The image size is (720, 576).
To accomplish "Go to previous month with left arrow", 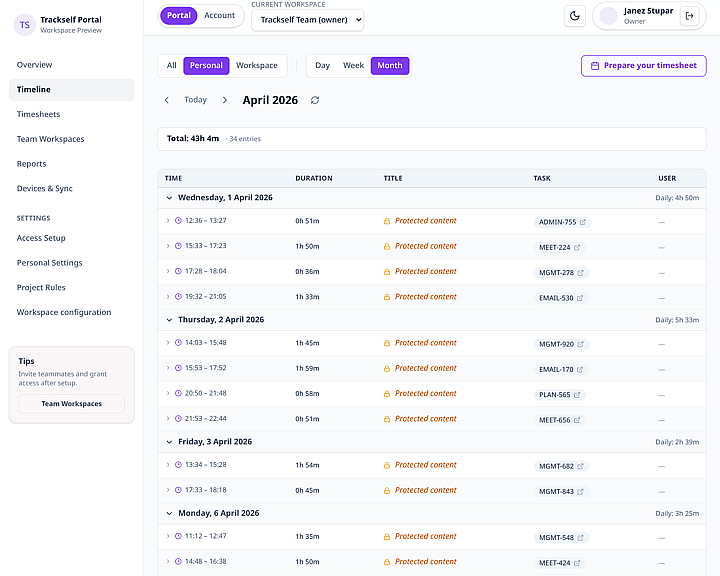I will click(167, 100).
